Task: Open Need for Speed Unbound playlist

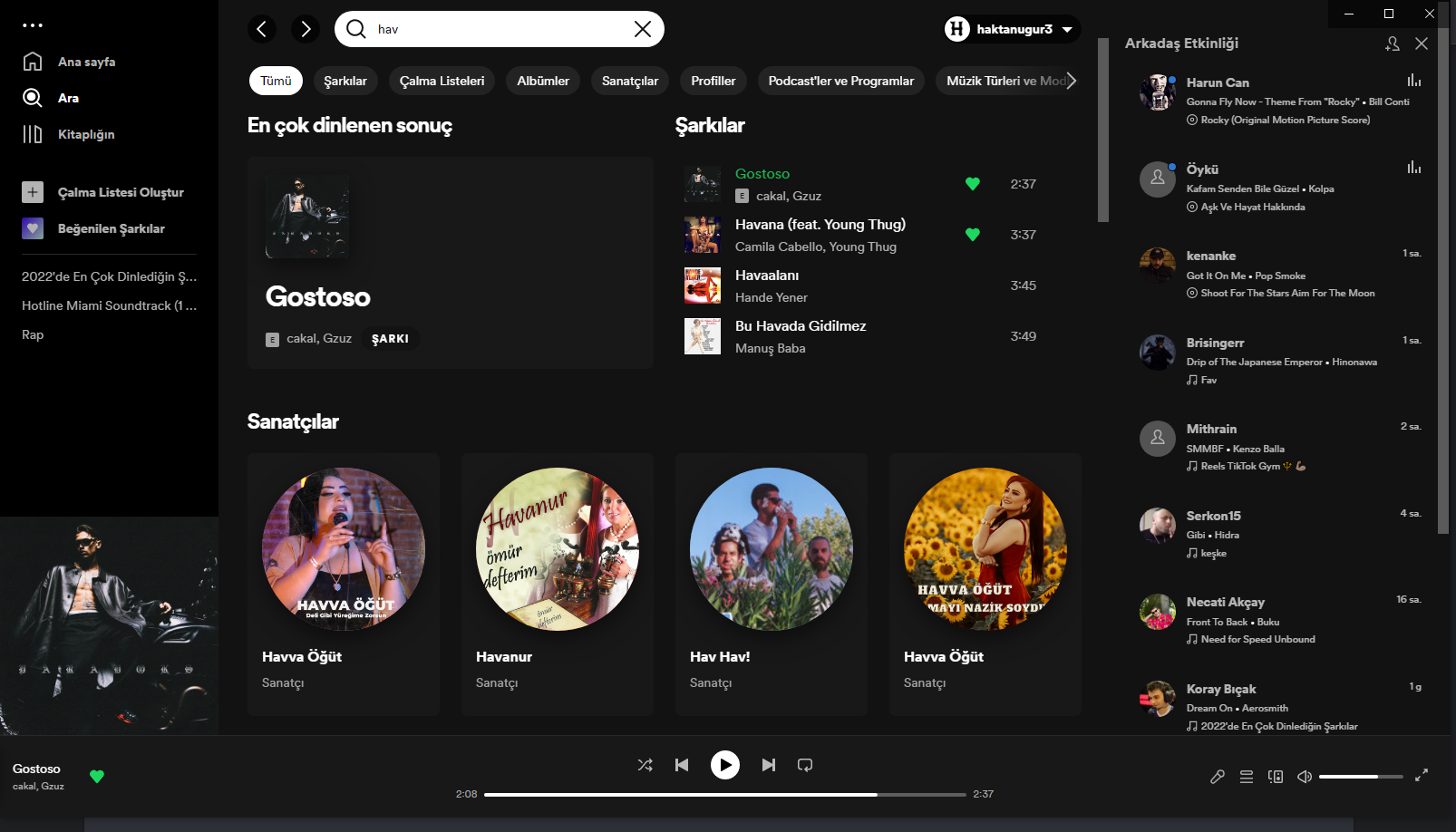Action: click(1258, 639)
